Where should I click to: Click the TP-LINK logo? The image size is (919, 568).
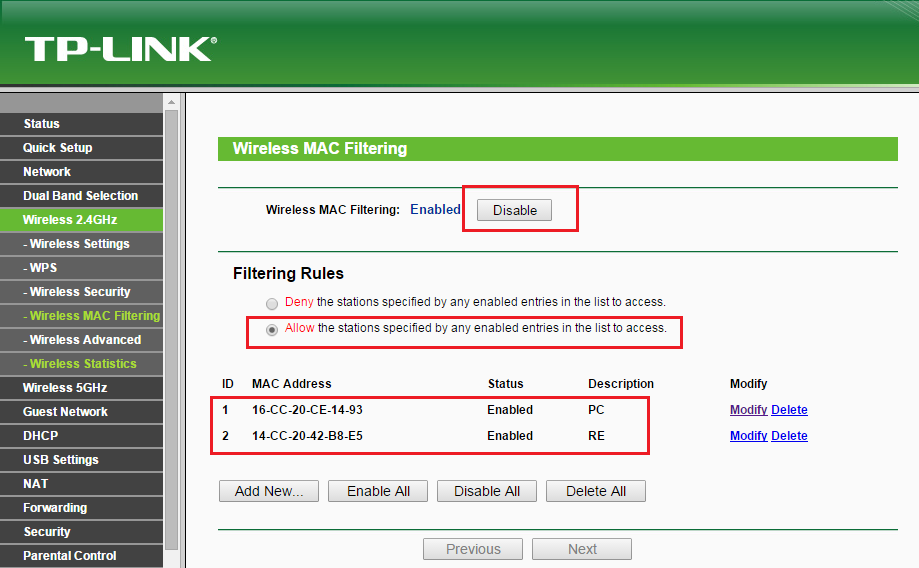121,49
